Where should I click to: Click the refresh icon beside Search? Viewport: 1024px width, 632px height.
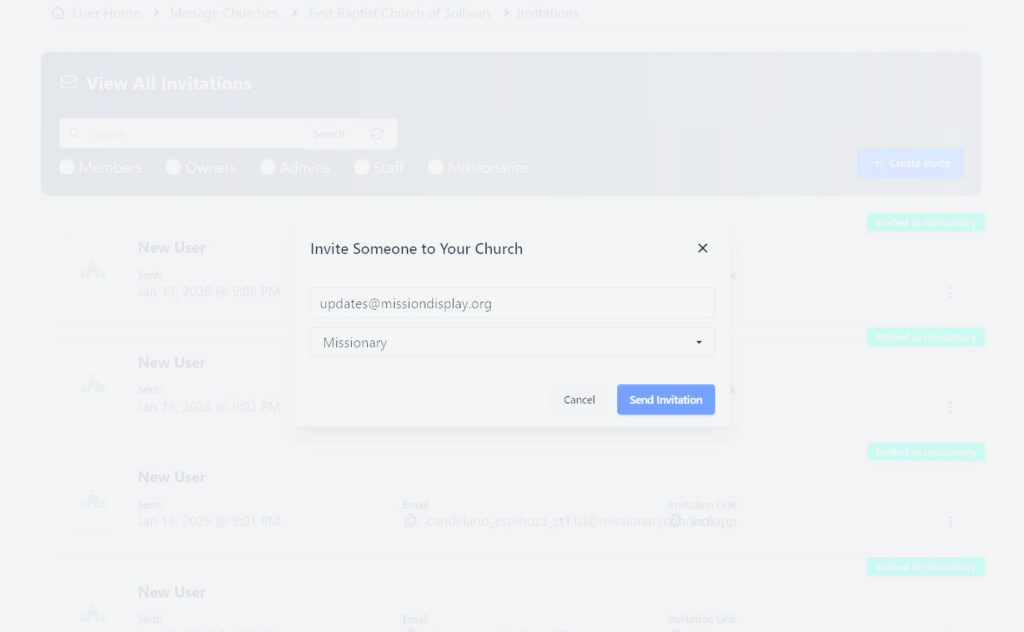coord(377,134)
